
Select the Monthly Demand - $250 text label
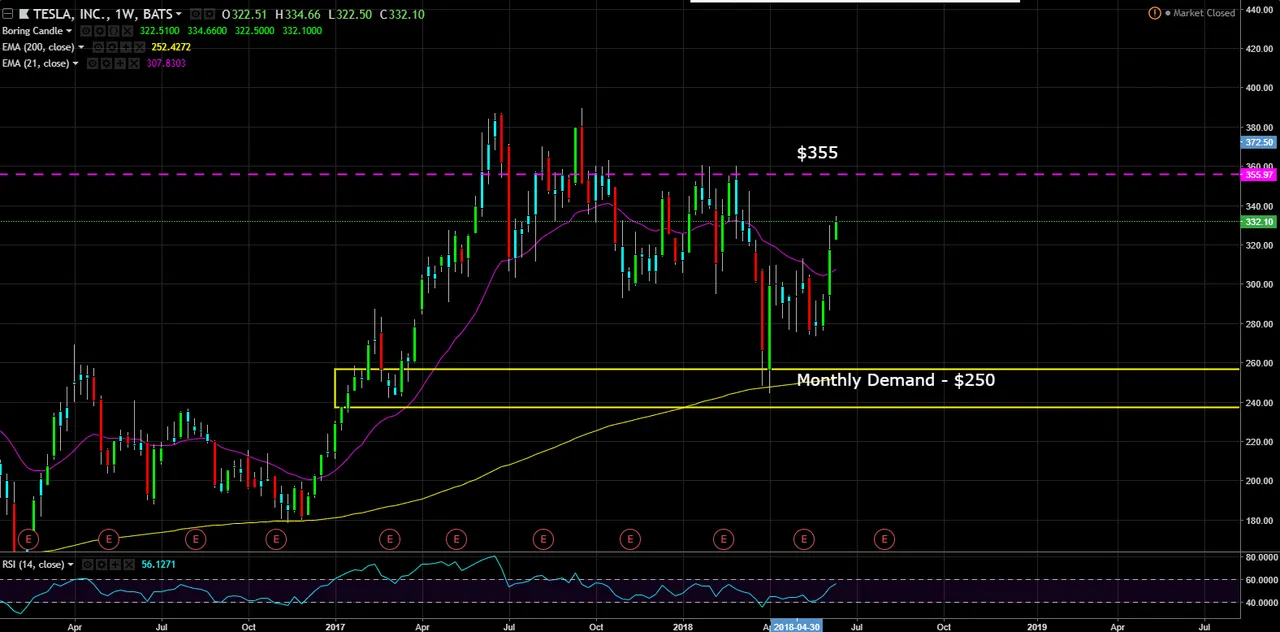click(x=895, y=380)
